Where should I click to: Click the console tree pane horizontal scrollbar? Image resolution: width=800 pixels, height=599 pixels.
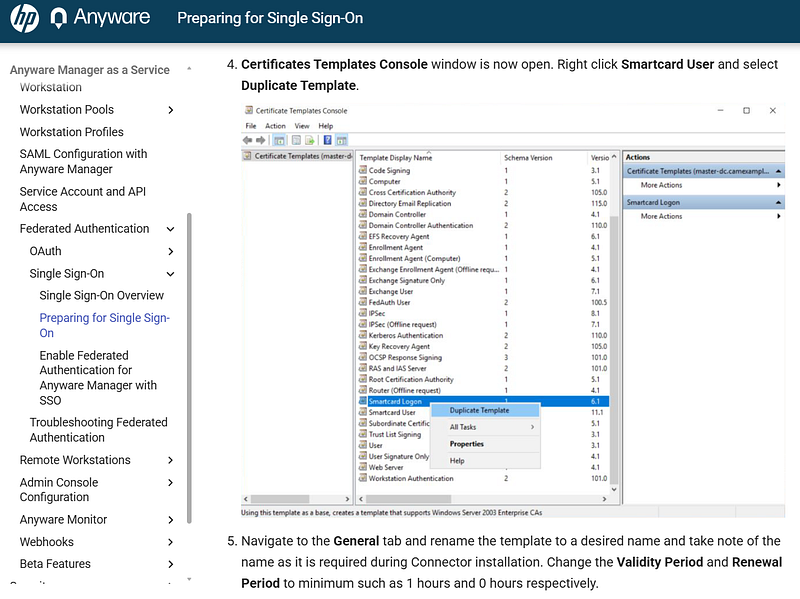coord(296,499)
